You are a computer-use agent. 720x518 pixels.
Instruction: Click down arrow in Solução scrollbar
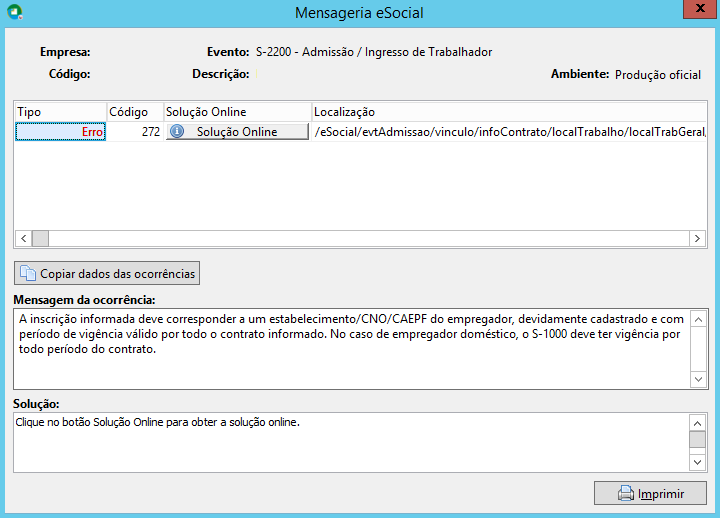coord(698,462)
